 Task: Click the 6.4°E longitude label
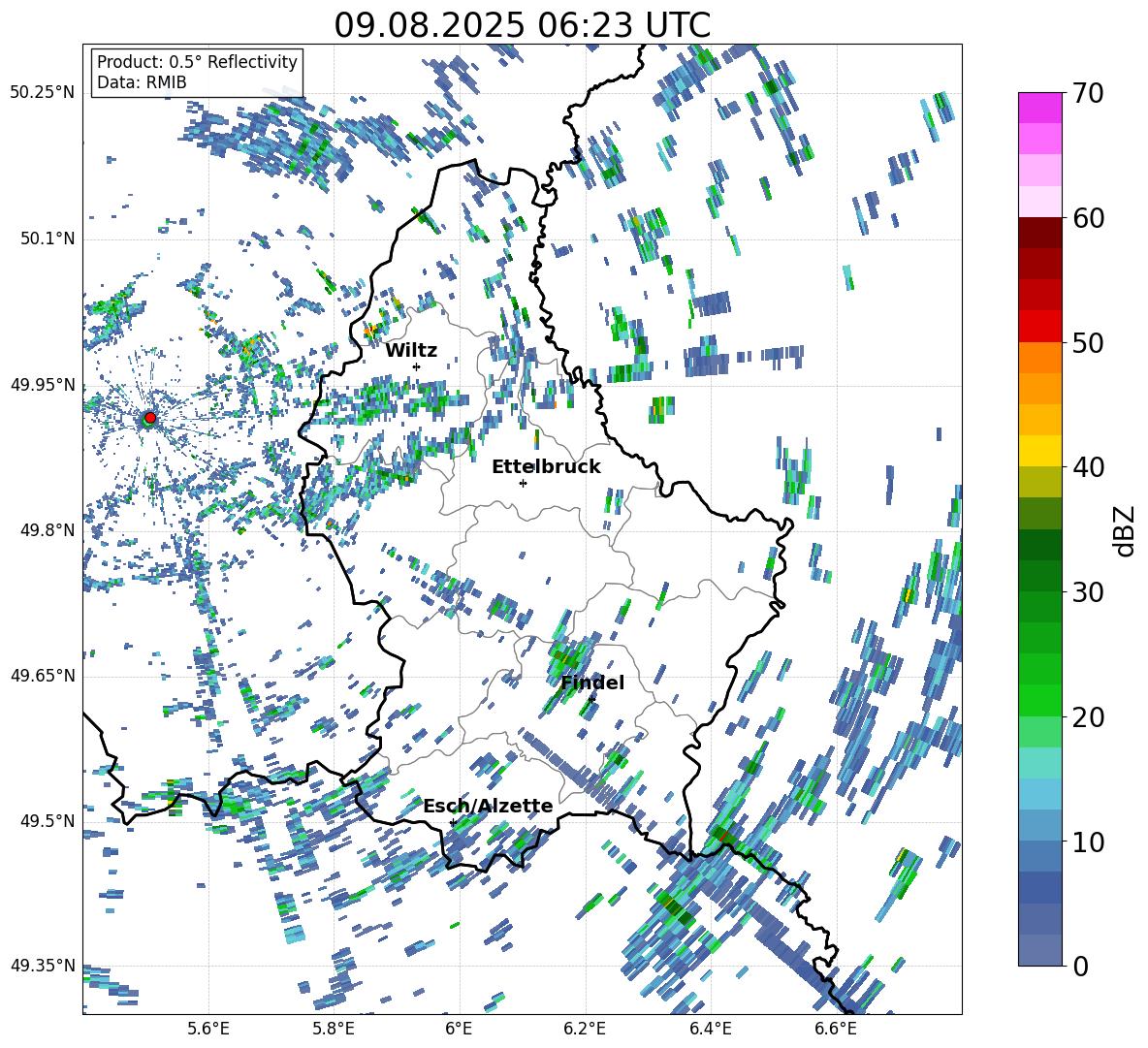[x=711, y=1029]
